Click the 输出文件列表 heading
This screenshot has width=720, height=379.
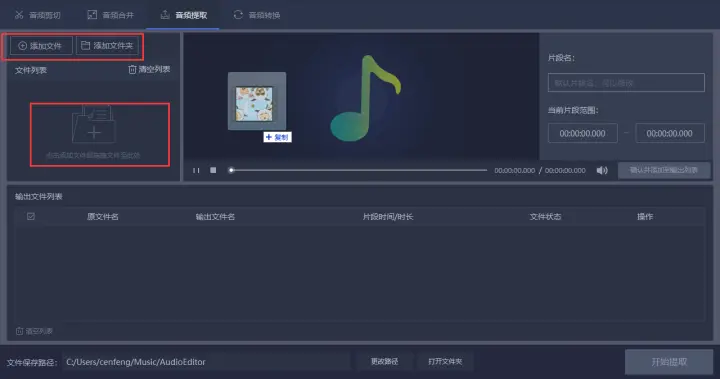click(39, 197)
